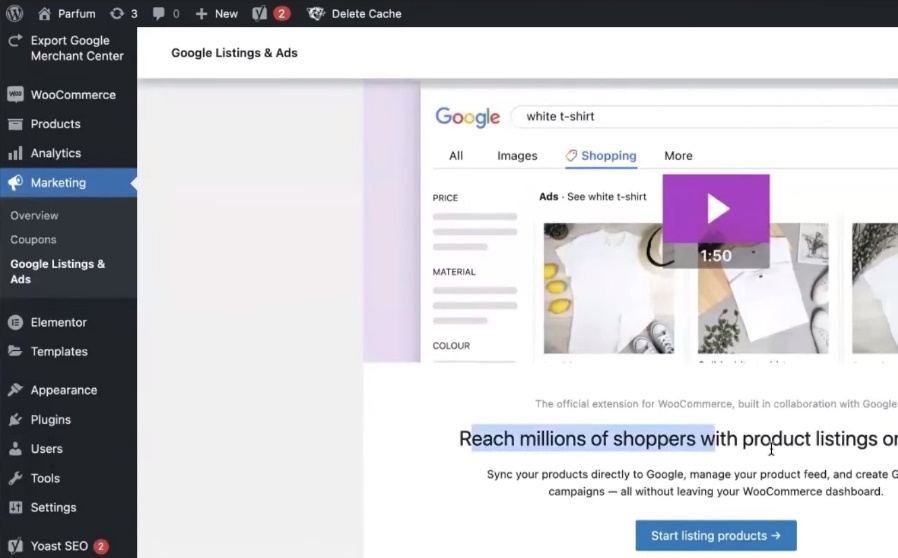Click the Analytics bar chart icon
The width and height of the screenshot is (898, 558).
15,153
